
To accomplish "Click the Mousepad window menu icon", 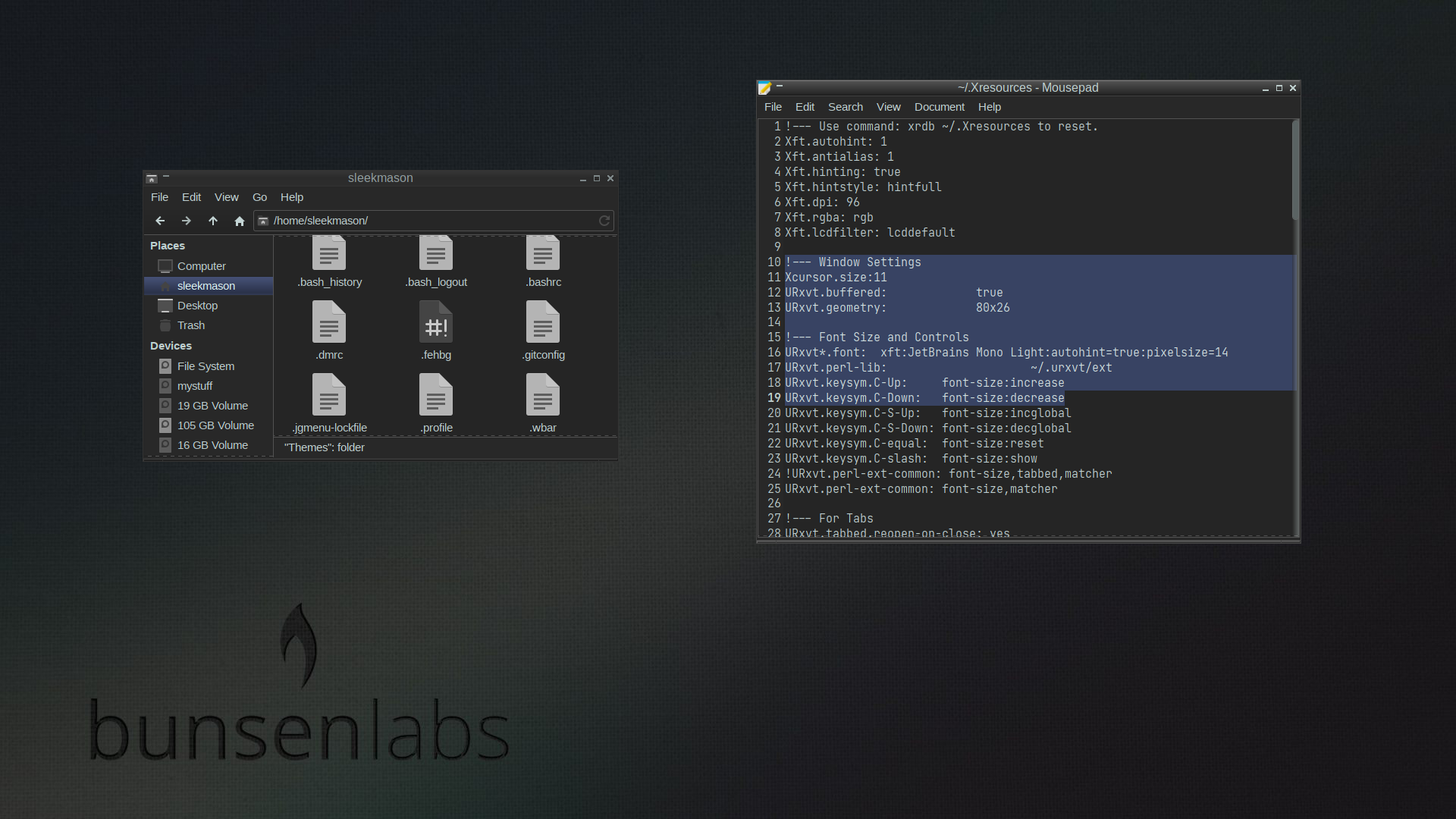I will coord(764,88).
